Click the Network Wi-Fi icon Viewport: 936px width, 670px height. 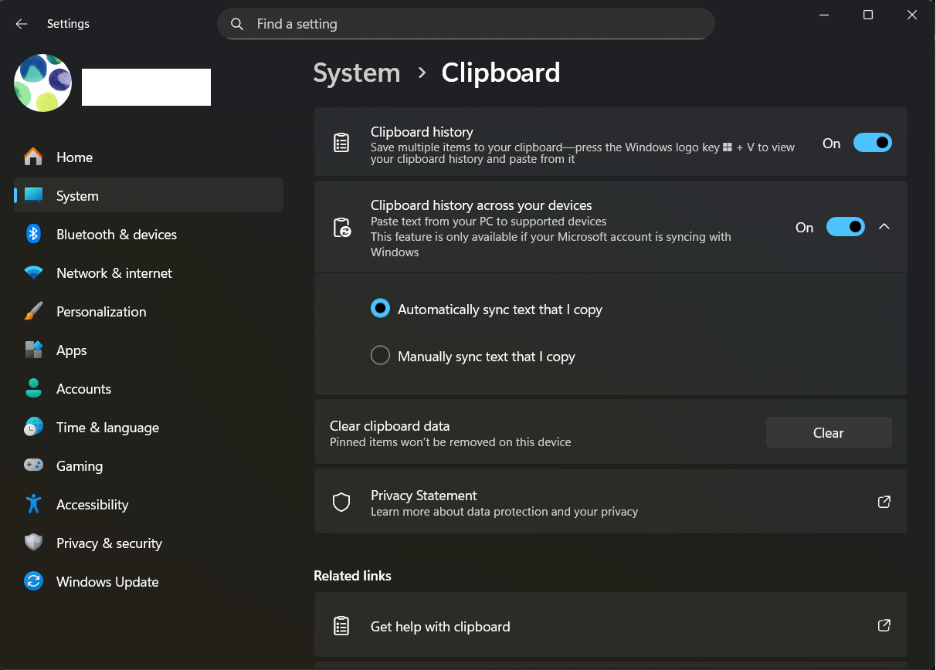coord(33,273)
